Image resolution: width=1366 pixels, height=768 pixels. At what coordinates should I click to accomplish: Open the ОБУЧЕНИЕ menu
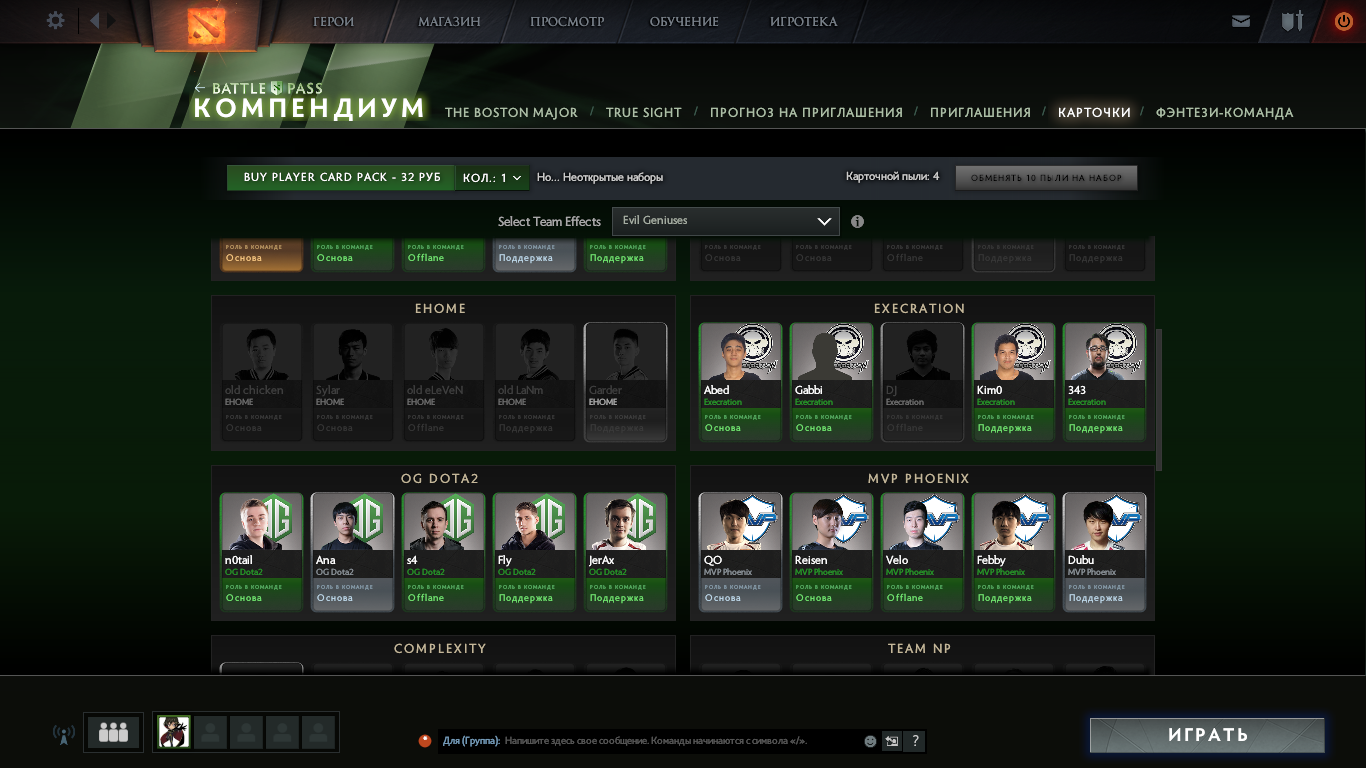684,22
